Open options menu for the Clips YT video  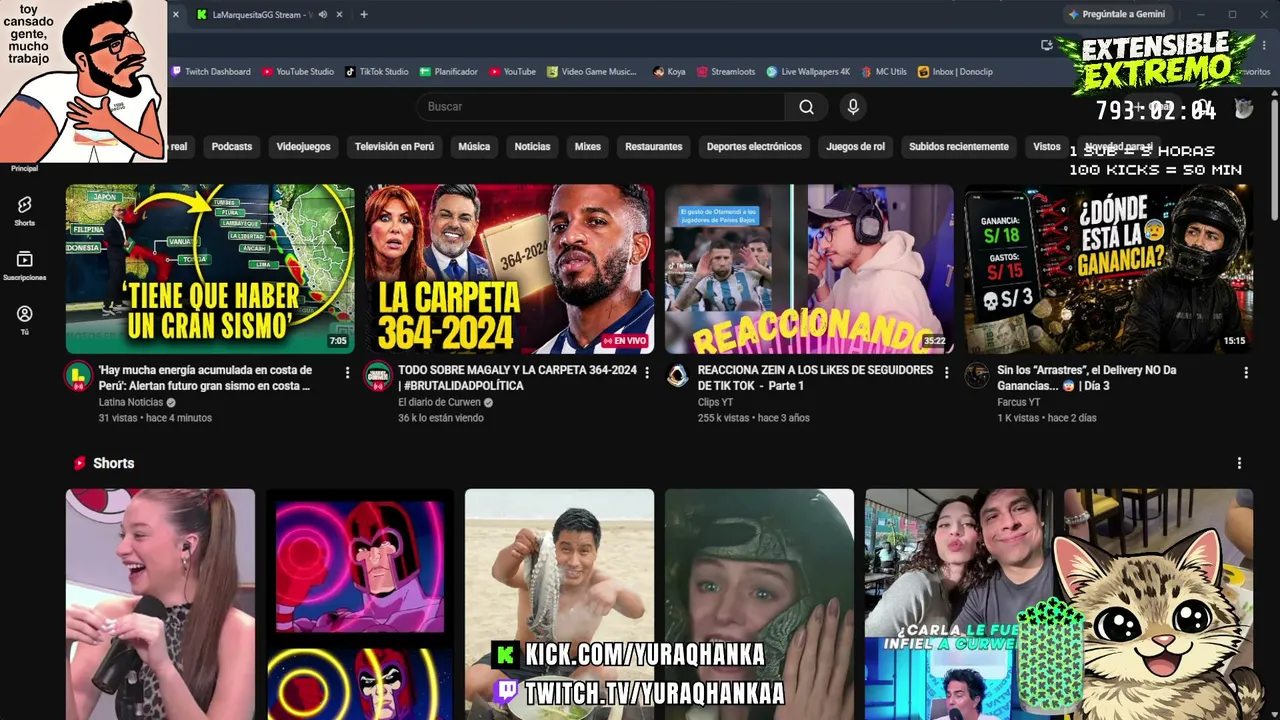[946, 372]
